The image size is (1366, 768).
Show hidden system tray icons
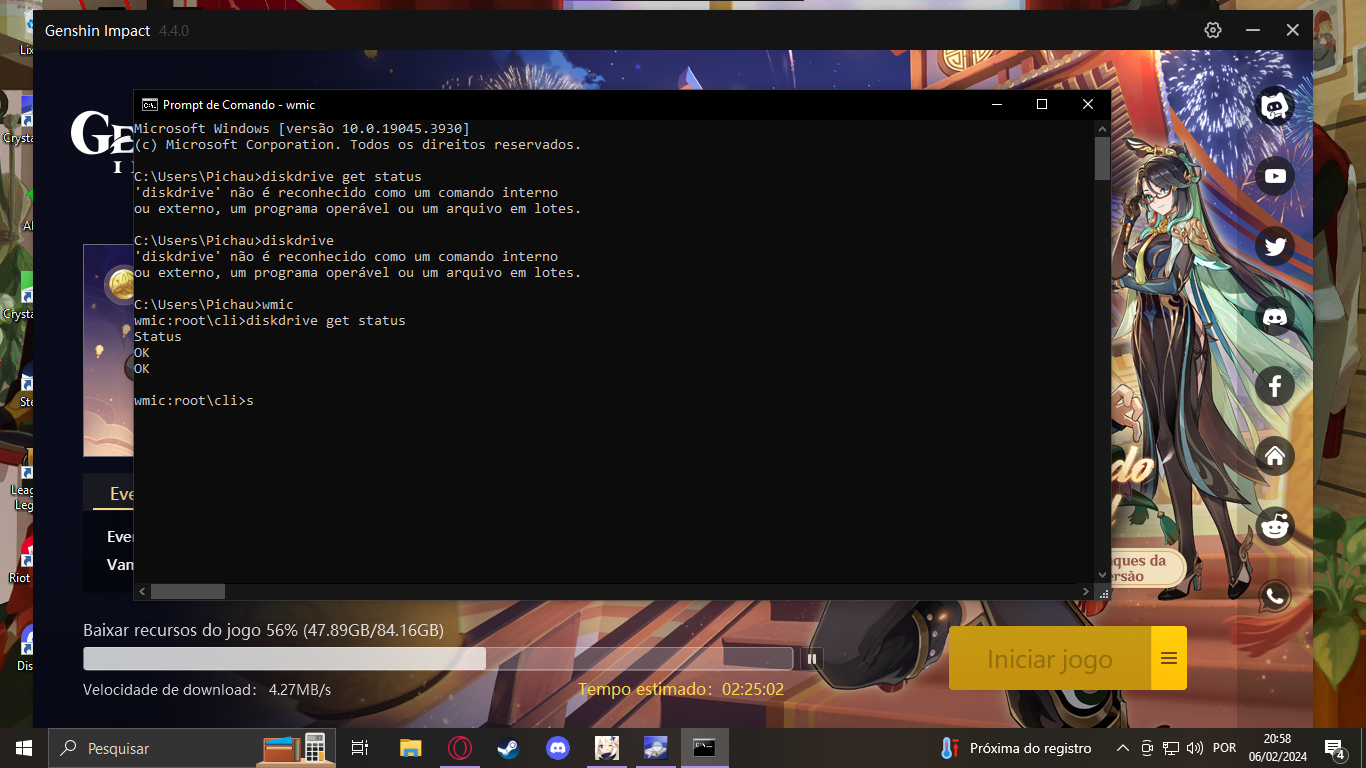1123,748
